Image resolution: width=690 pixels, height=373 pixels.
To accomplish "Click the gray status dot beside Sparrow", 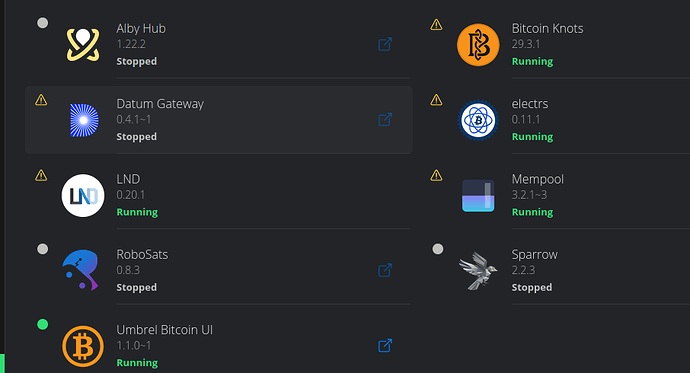I will point(438,249).
